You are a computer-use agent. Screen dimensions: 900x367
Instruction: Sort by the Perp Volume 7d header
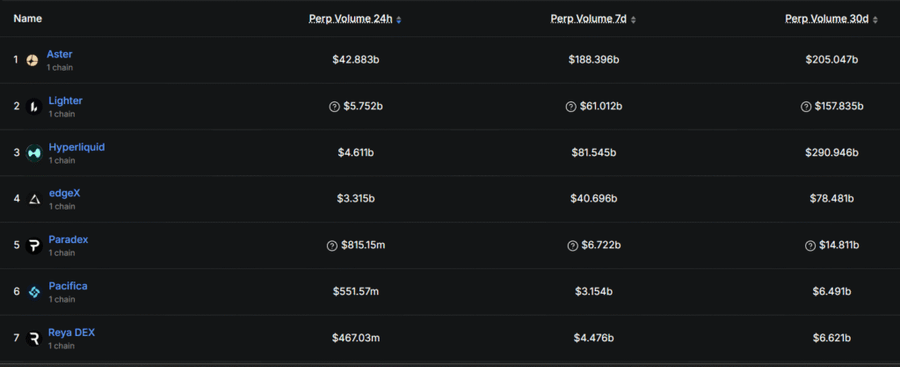click(x=588, y=19)
